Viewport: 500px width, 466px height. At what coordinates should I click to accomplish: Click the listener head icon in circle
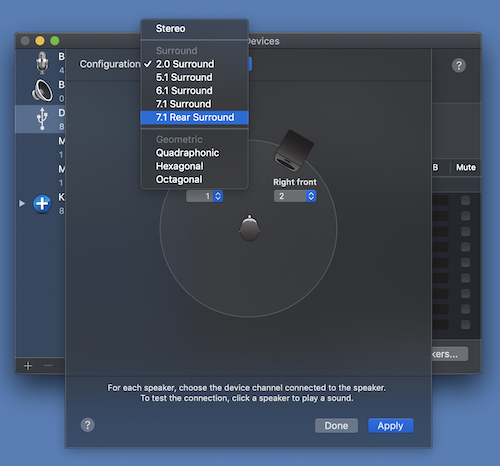click(249, 228)
